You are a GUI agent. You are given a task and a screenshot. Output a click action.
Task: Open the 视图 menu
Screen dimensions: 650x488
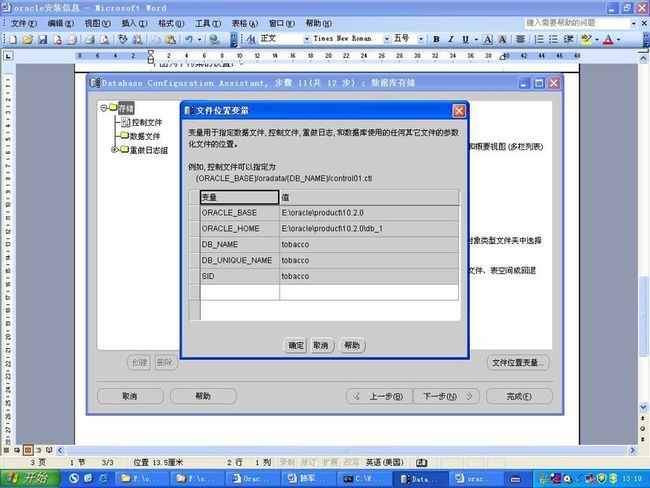(97, 23)
